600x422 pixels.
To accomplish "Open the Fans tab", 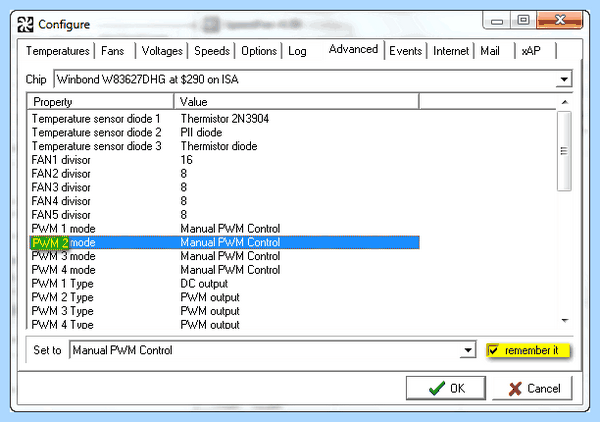I will [x=112, y=51].
